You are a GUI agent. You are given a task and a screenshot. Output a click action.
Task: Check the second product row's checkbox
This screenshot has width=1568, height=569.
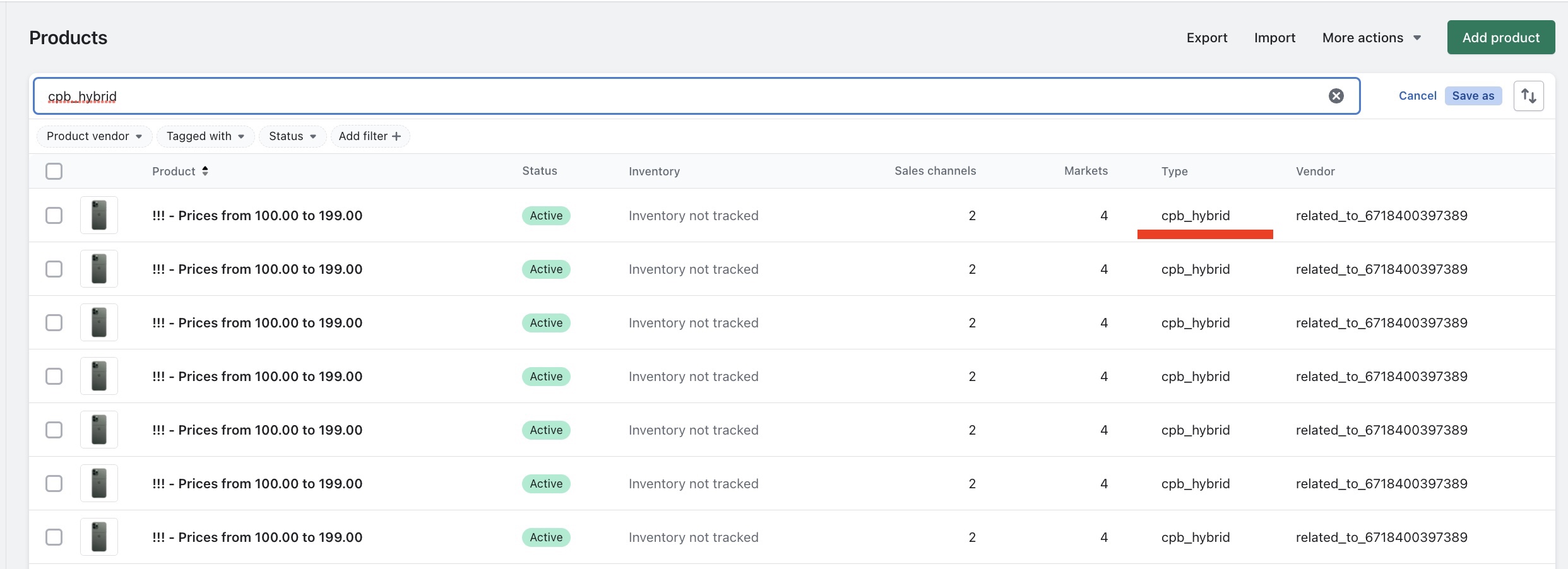[54, 269]
